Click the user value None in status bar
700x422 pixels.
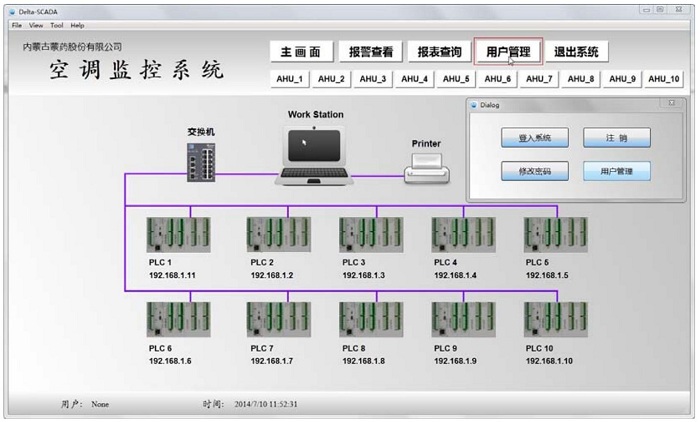coord(100,404)
